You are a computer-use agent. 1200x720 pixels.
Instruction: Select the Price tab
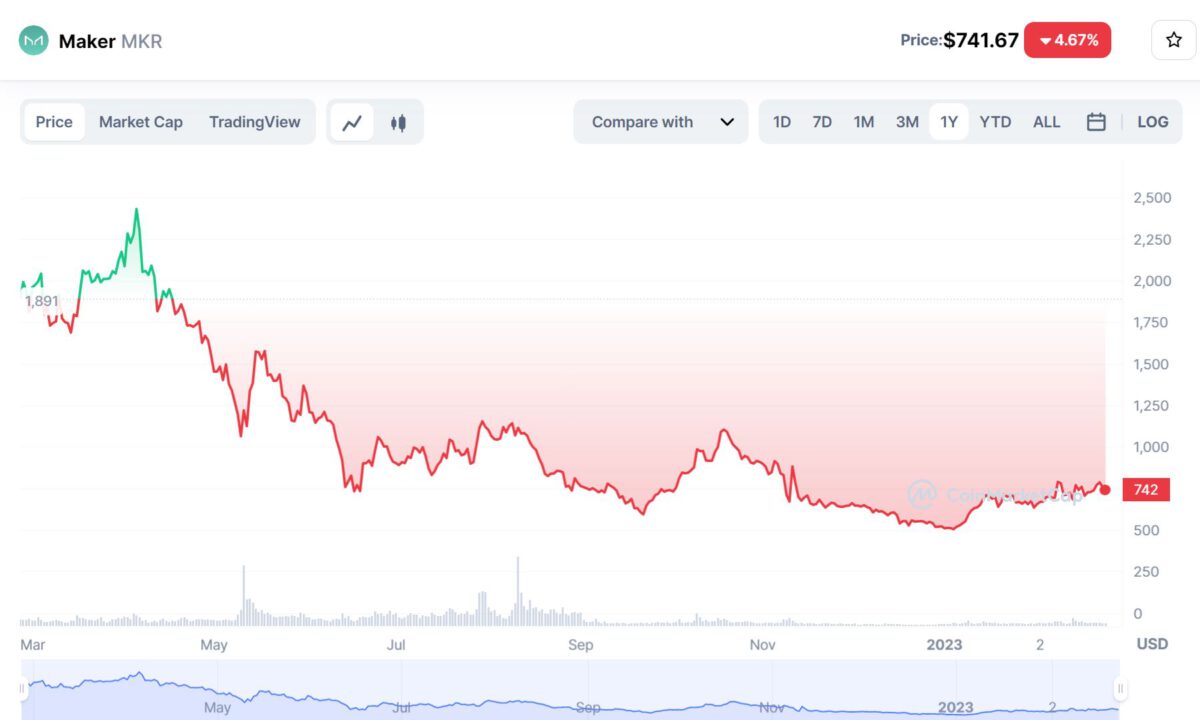pyautogui.click(x=54, y=122)
